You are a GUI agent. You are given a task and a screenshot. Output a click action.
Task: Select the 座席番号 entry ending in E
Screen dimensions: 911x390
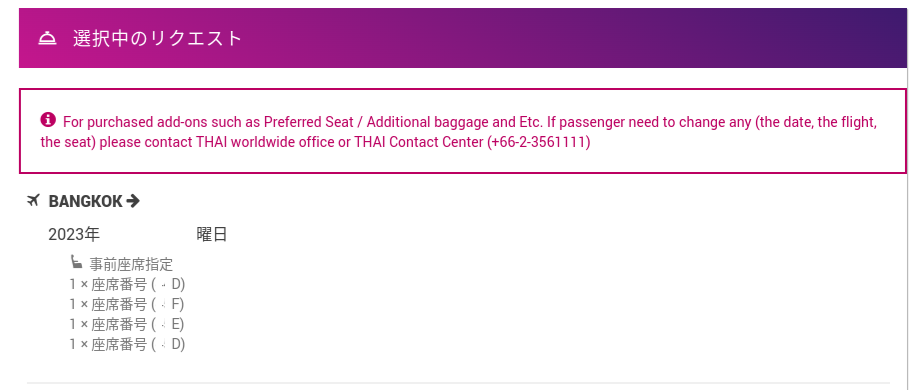(127, 324)
